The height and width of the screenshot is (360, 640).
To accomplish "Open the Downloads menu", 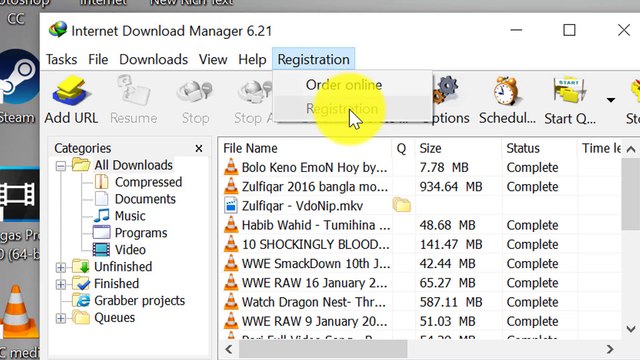I will [153, 60].
